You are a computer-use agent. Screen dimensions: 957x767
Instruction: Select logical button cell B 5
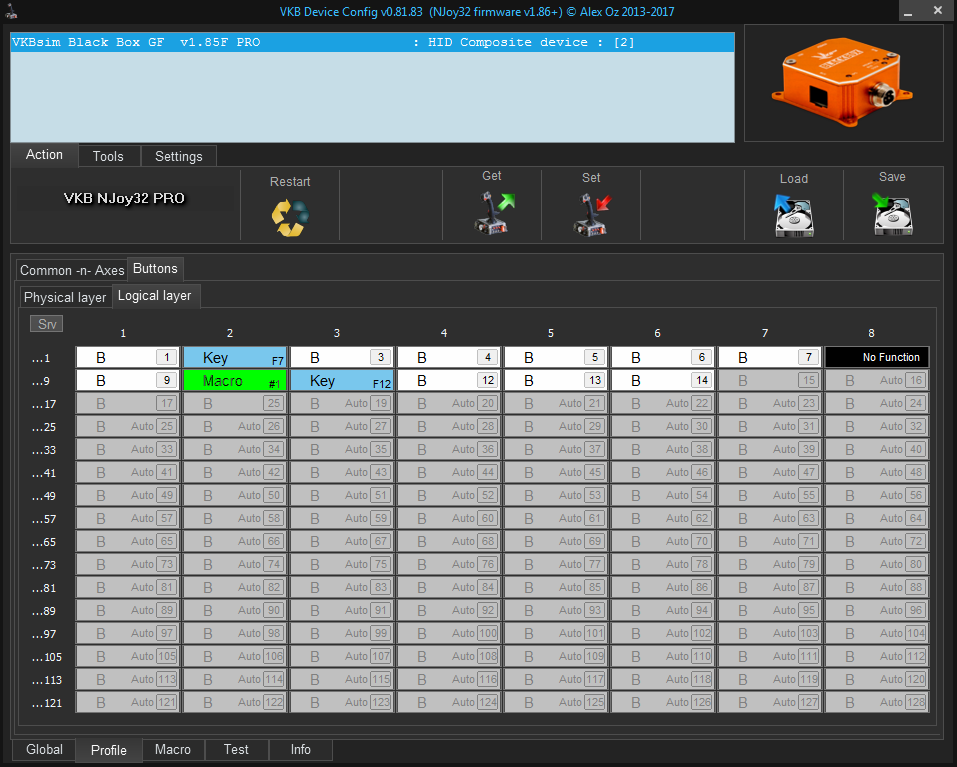555,358
